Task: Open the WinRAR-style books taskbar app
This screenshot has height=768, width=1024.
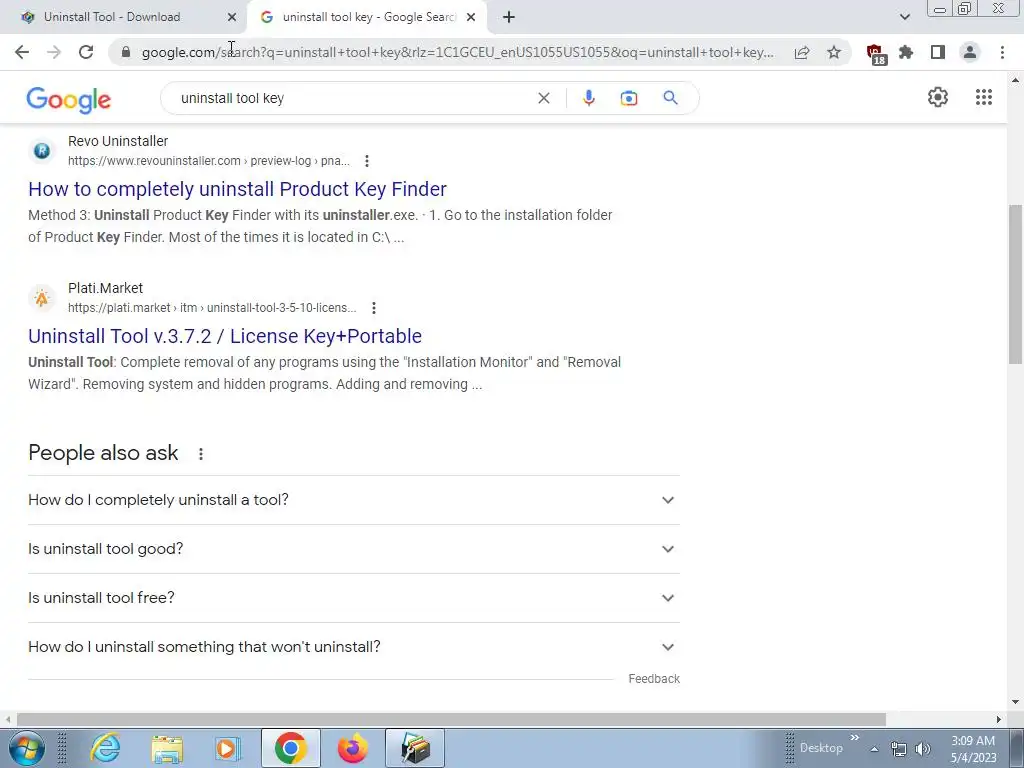Action: 415,748
